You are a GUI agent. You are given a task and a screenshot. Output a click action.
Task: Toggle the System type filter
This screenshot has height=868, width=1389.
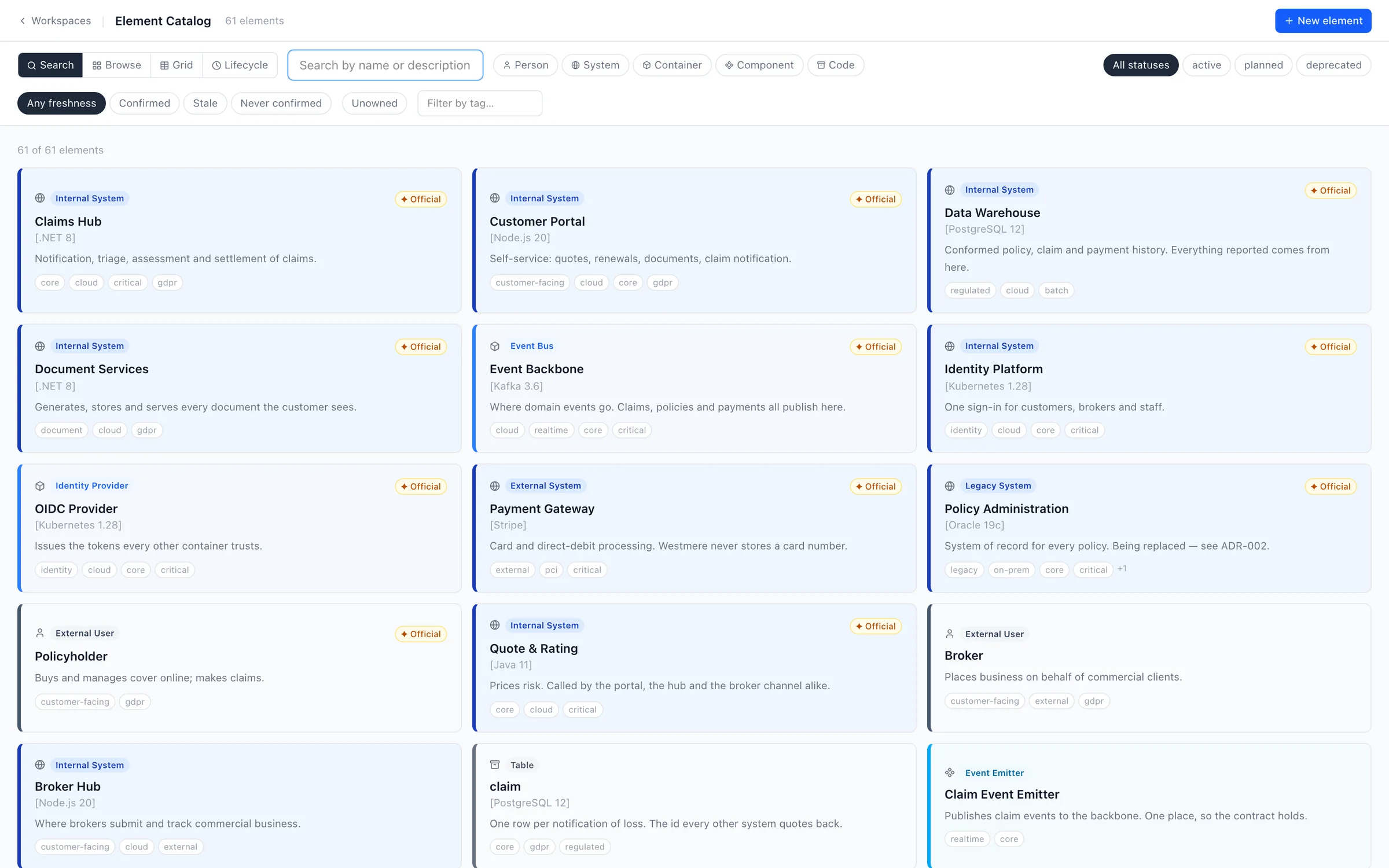(x=595, y=65)
